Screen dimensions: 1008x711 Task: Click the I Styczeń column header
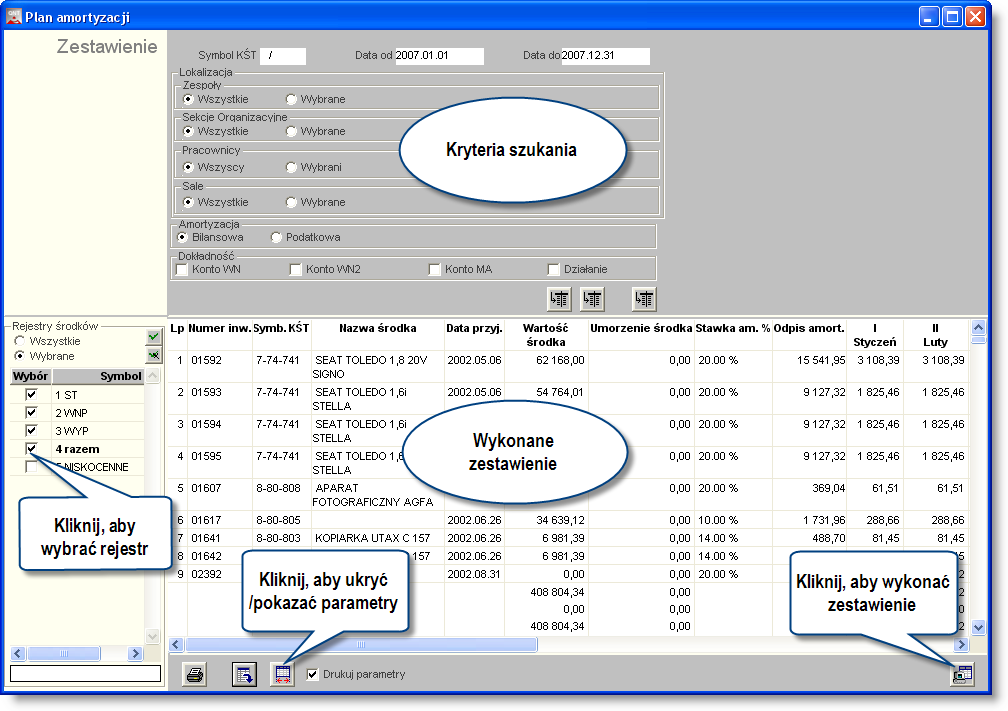[x=874, y=335]
